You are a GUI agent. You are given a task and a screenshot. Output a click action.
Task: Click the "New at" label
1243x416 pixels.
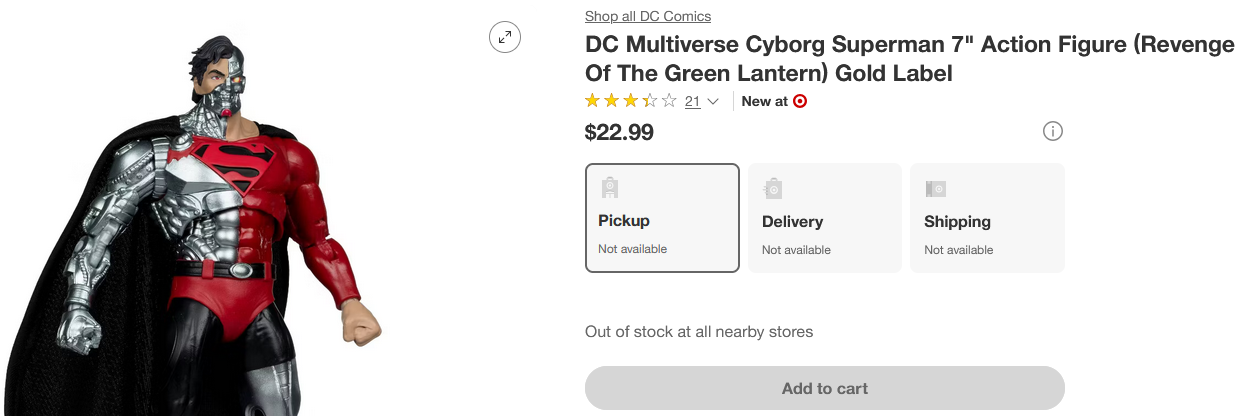click(764, 101)
